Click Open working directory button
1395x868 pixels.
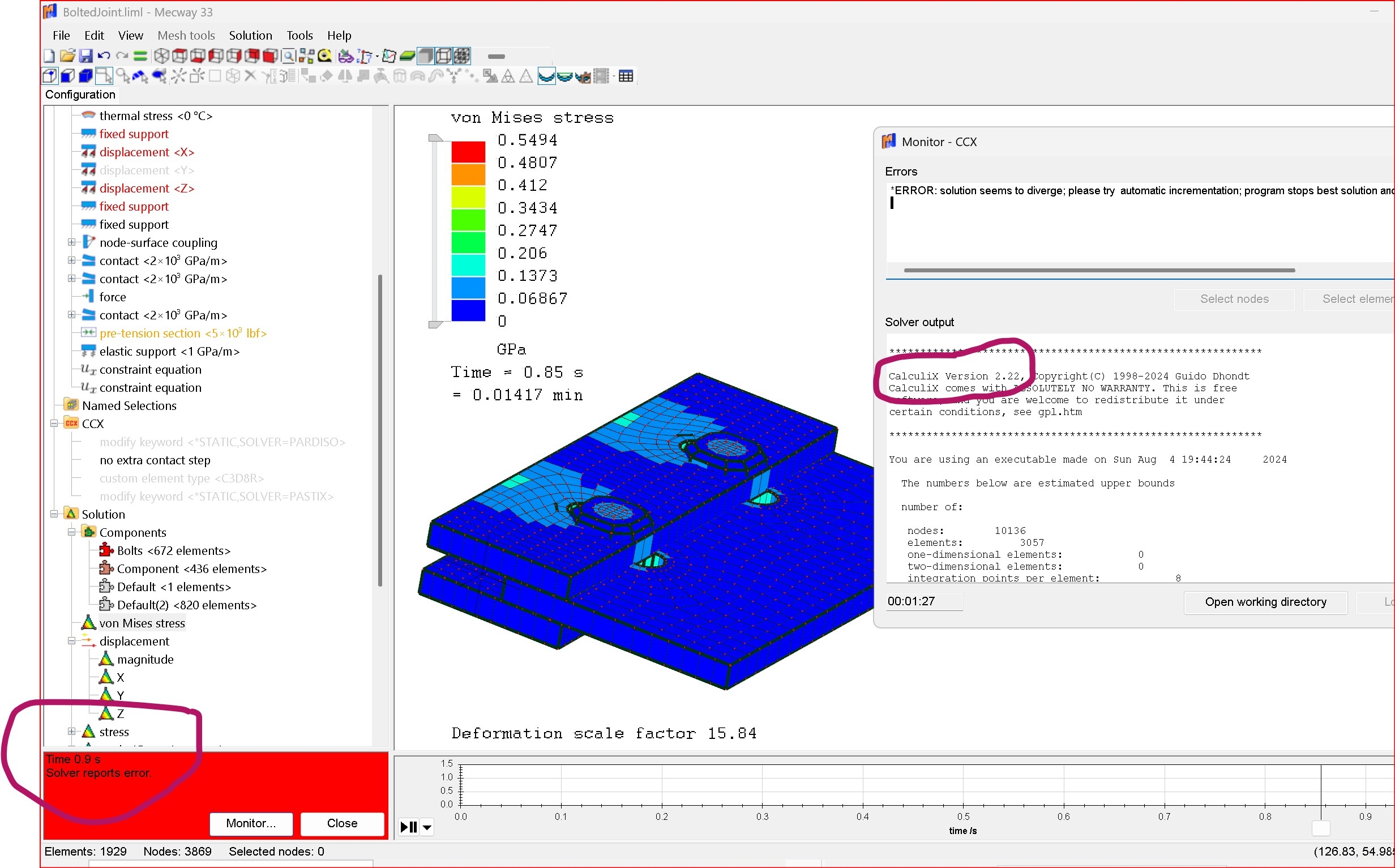coord(1265,602)
